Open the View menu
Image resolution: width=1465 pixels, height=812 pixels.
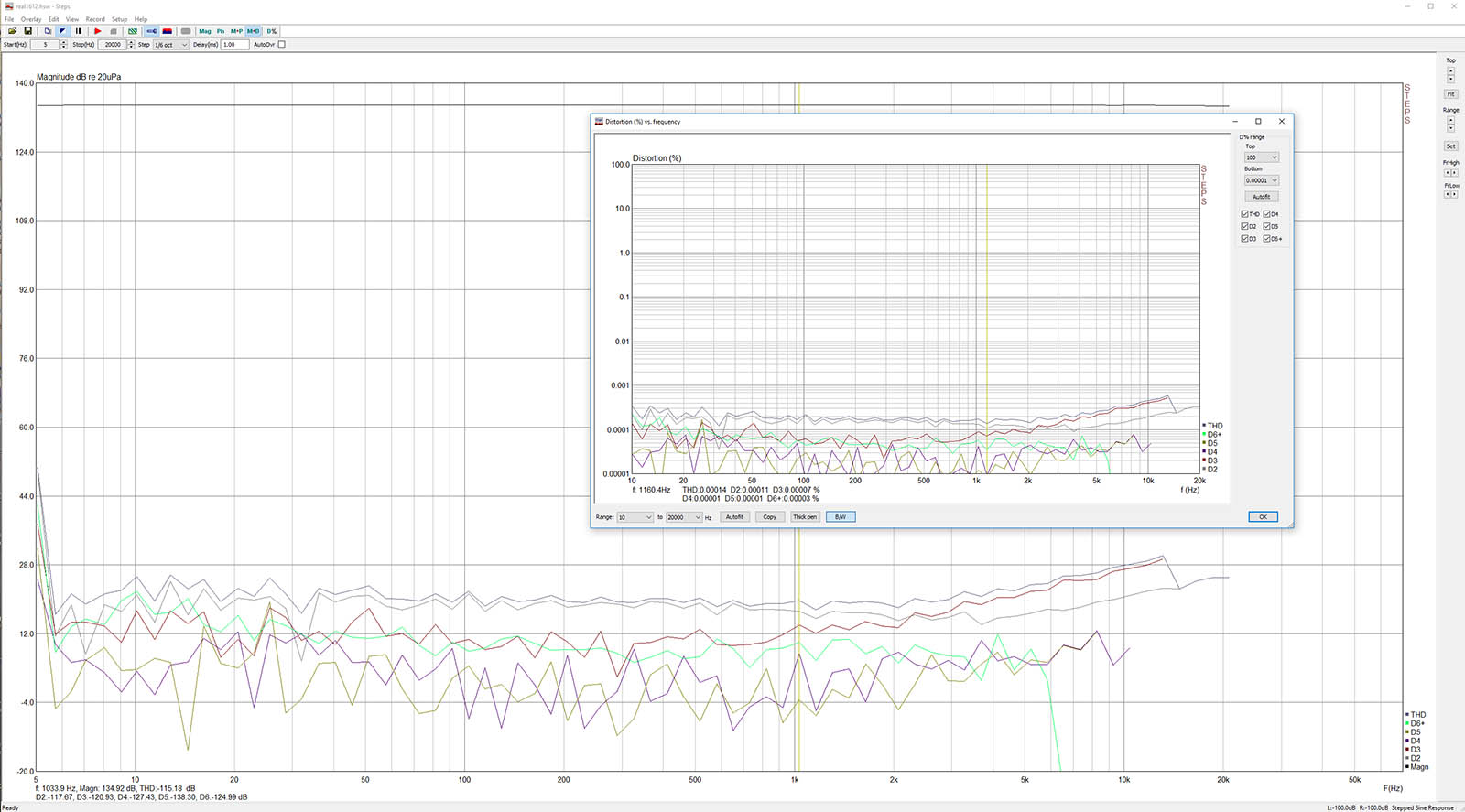(72, 19)
